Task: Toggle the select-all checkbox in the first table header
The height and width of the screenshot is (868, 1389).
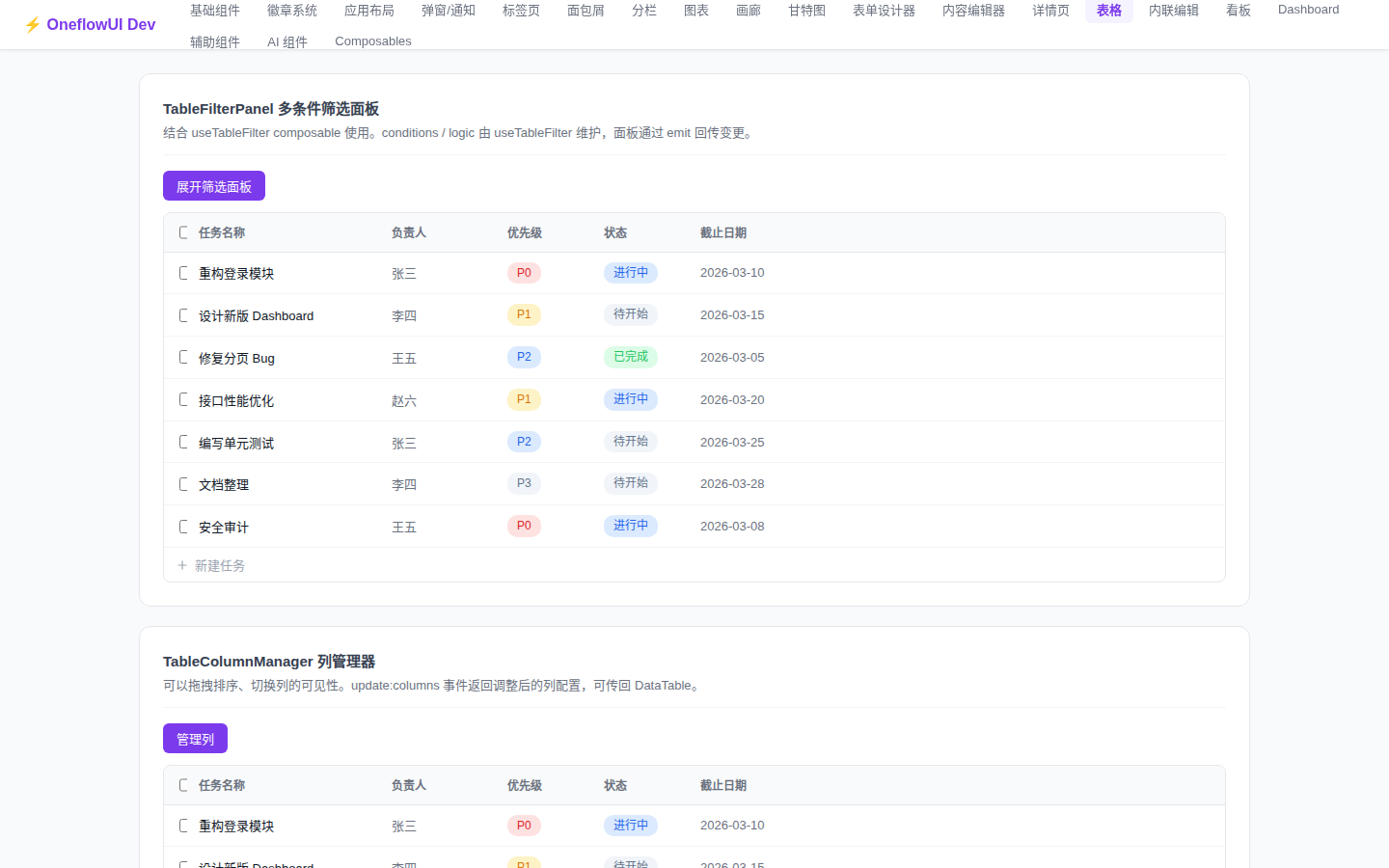Action: click(183, 232)
